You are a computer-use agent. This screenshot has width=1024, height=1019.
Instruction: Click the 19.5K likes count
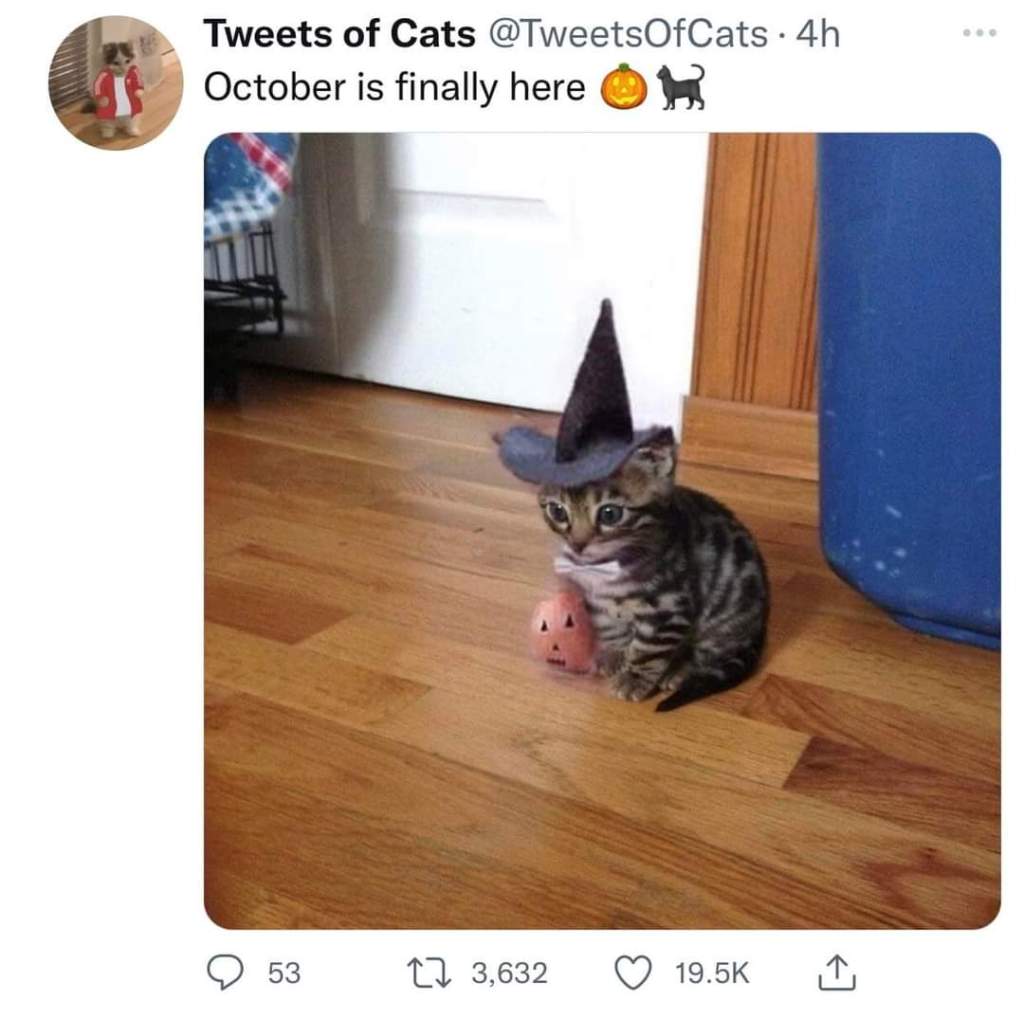pyautogui.click(x=712, y=972)
